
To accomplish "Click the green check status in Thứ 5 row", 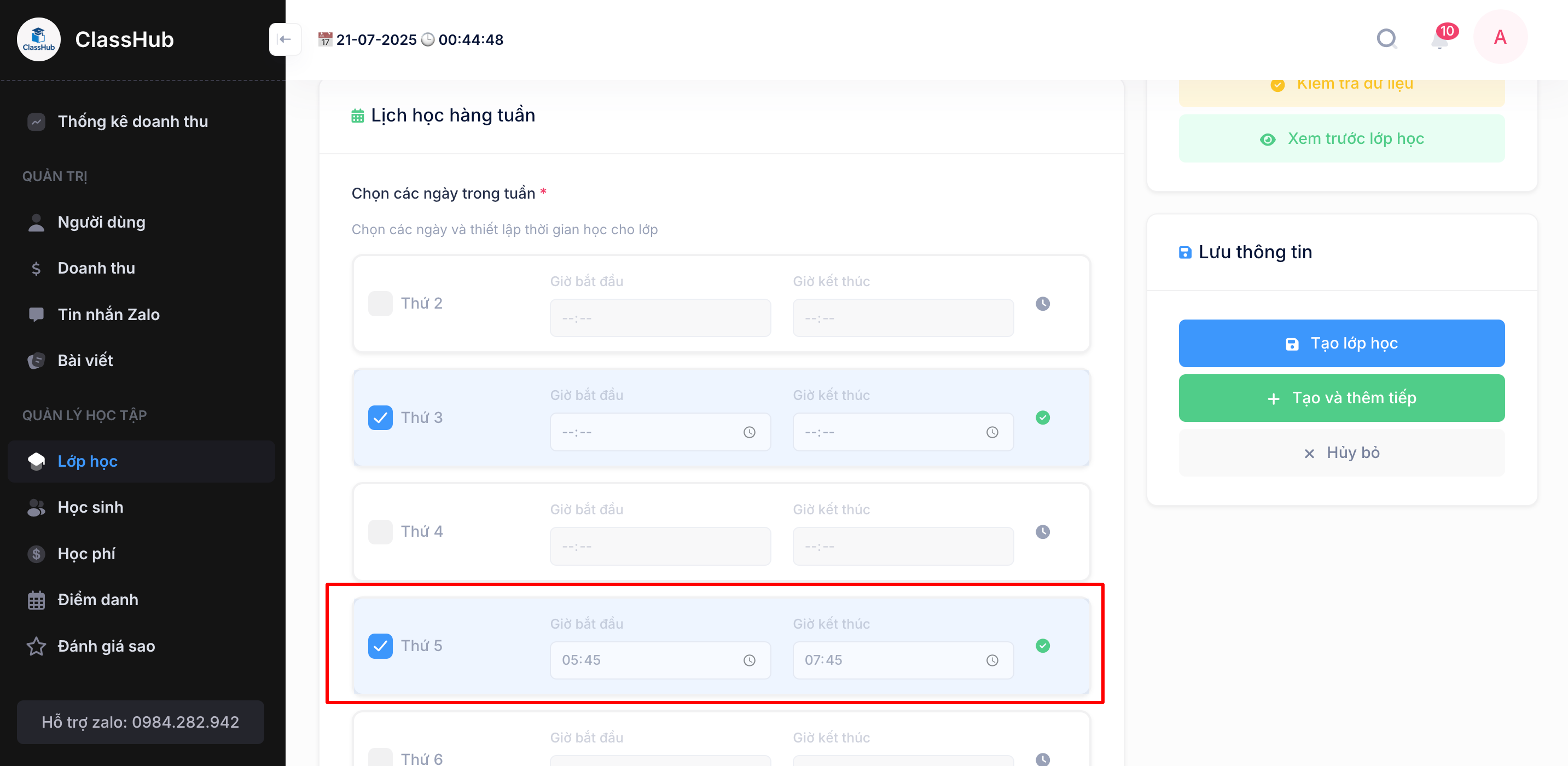I will point(1042,646).
